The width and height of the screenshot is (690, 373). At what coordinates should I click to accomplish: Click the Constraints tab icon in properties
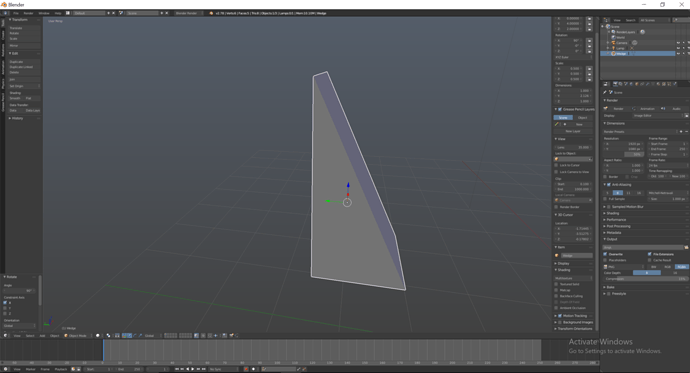click(x=642, y=84)
